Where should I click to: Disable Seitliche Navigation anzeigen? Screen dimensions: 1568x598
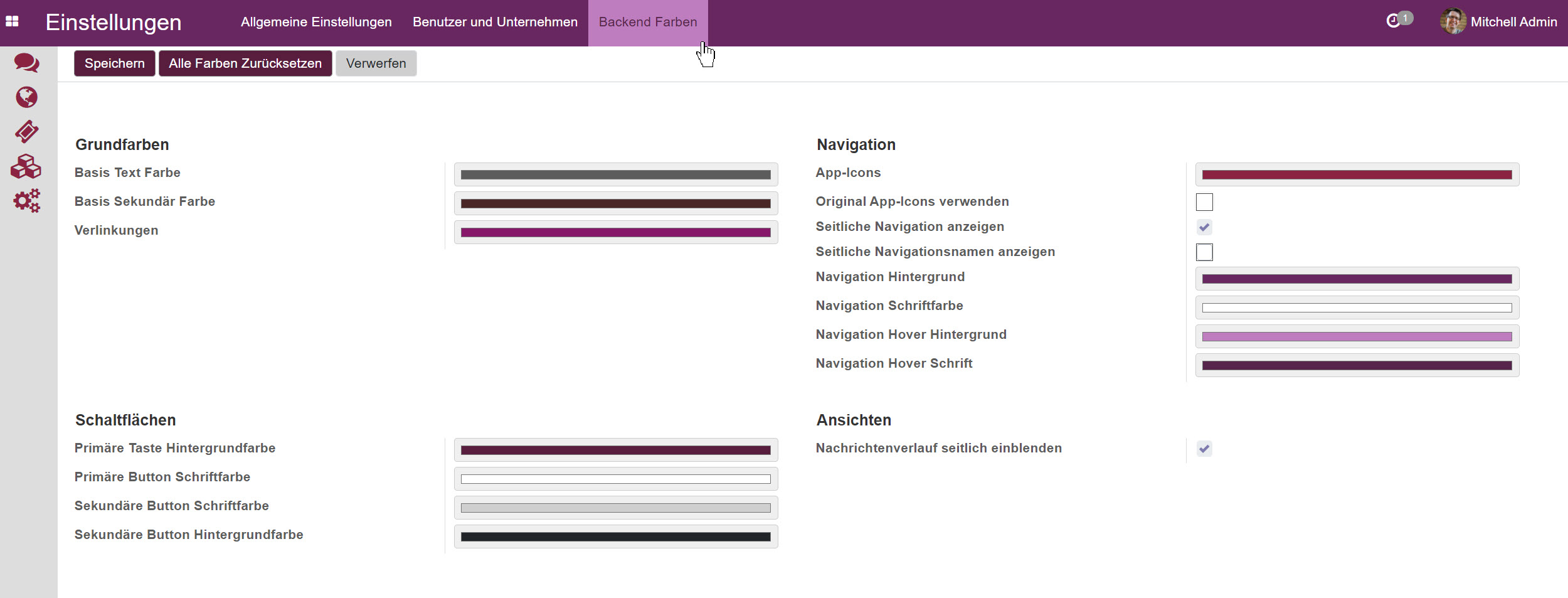(x=1204, y=227)
